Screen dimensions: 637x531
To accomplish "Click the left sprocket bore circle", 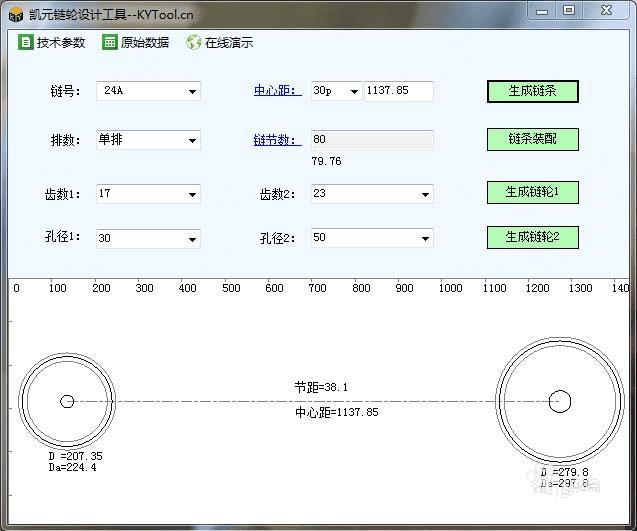I will click(67, 401).
